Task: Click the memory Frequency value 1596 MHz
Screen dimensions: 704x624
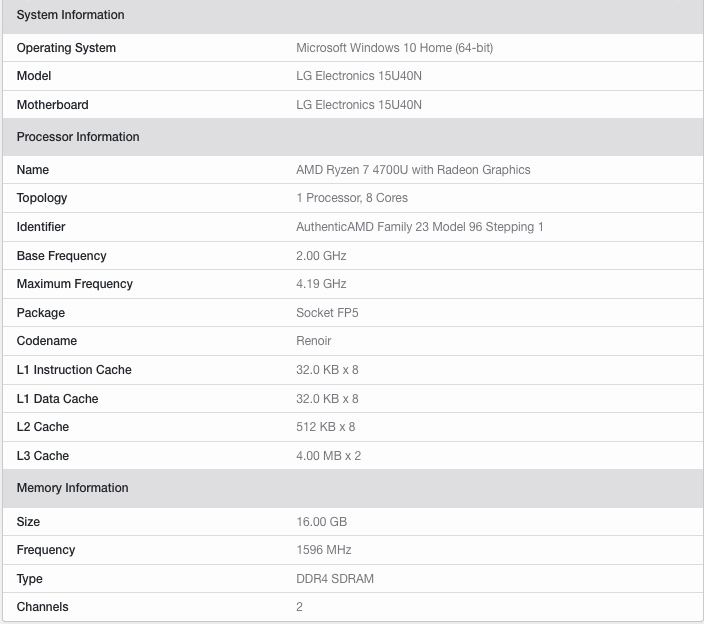Action: [323, 550]
